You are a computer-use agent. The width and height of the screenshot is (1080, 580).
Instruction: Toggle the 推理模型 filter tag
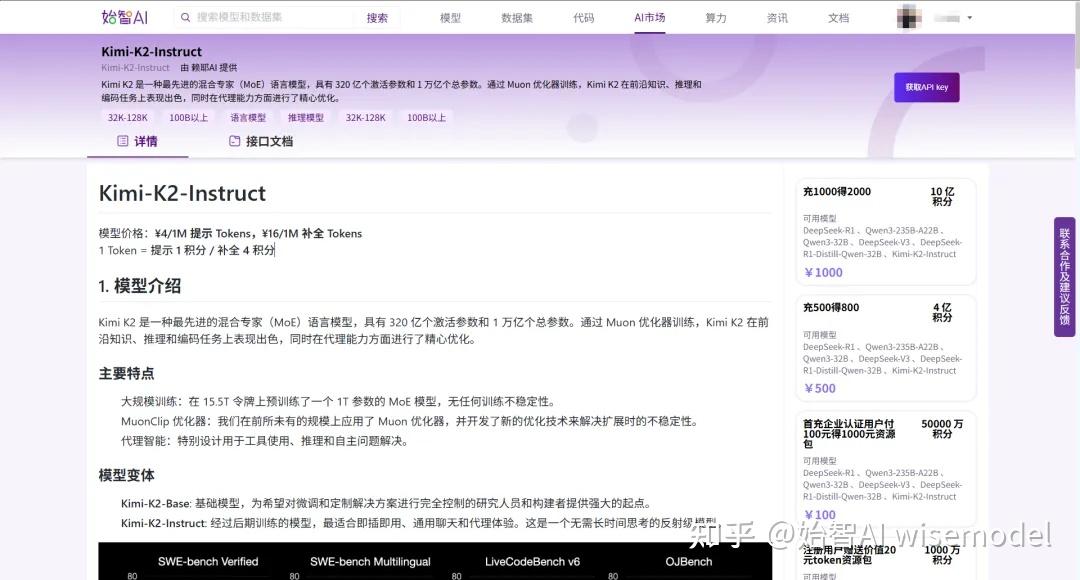306,117
